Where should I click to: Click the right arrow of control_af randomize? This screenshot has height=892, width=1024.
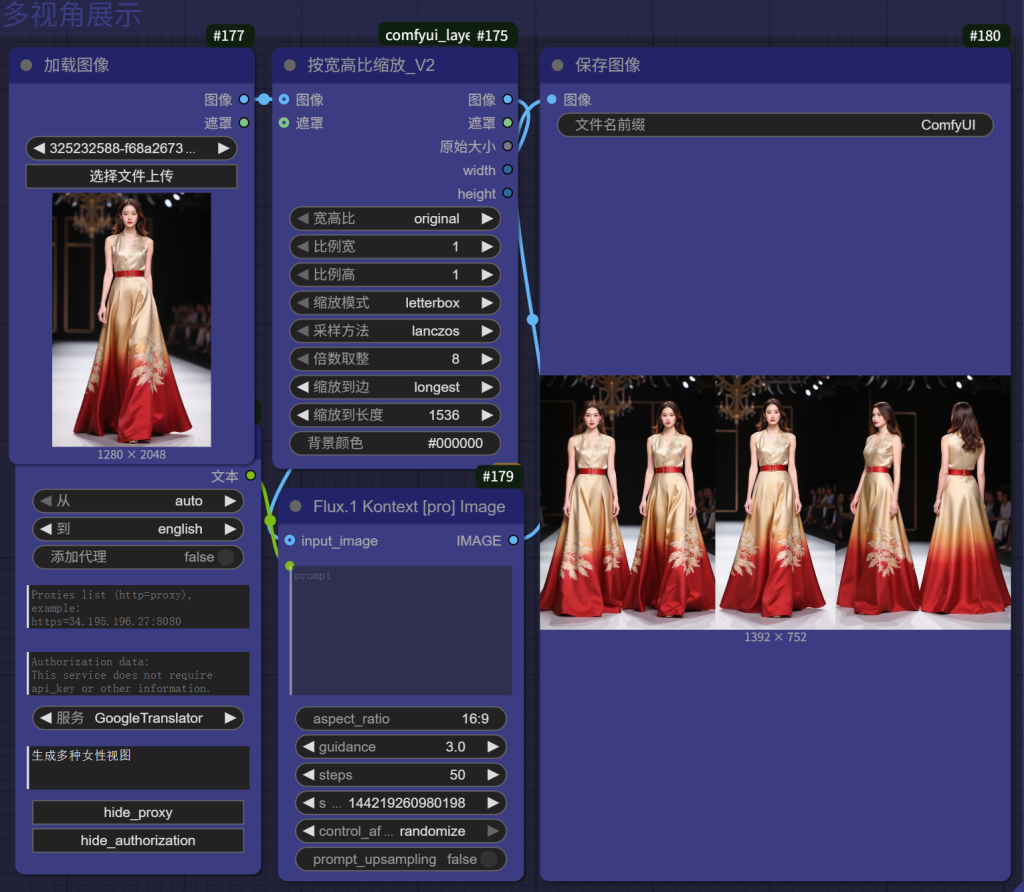491,831
